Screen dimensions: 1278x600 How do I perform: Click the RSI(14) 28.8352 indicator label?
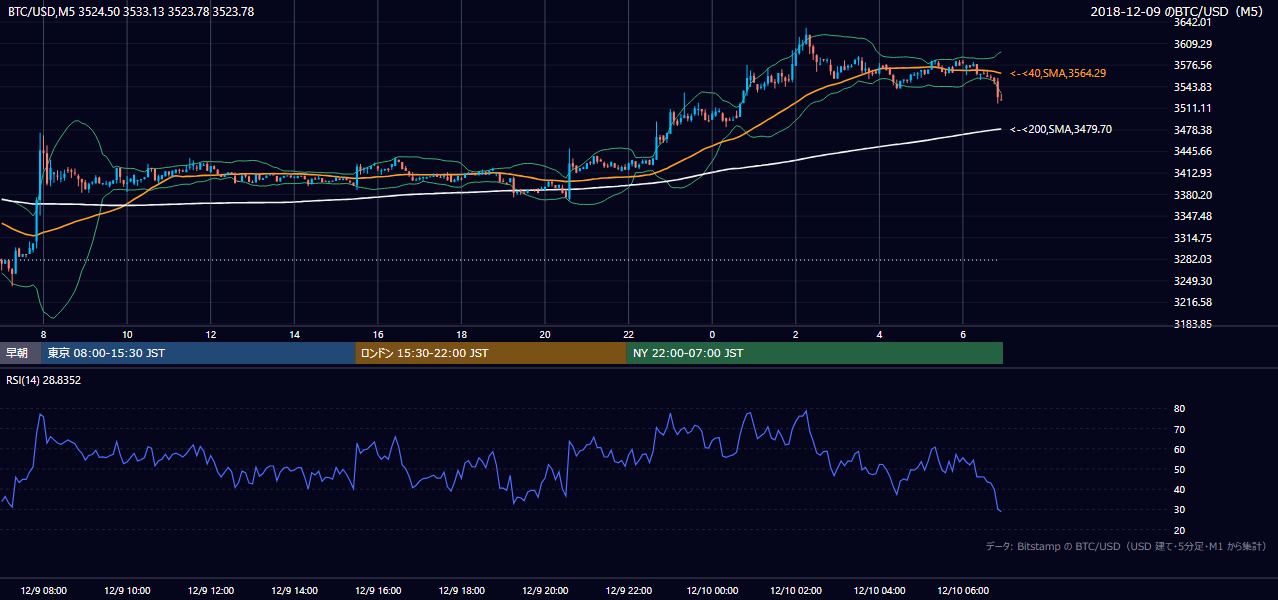44,380
